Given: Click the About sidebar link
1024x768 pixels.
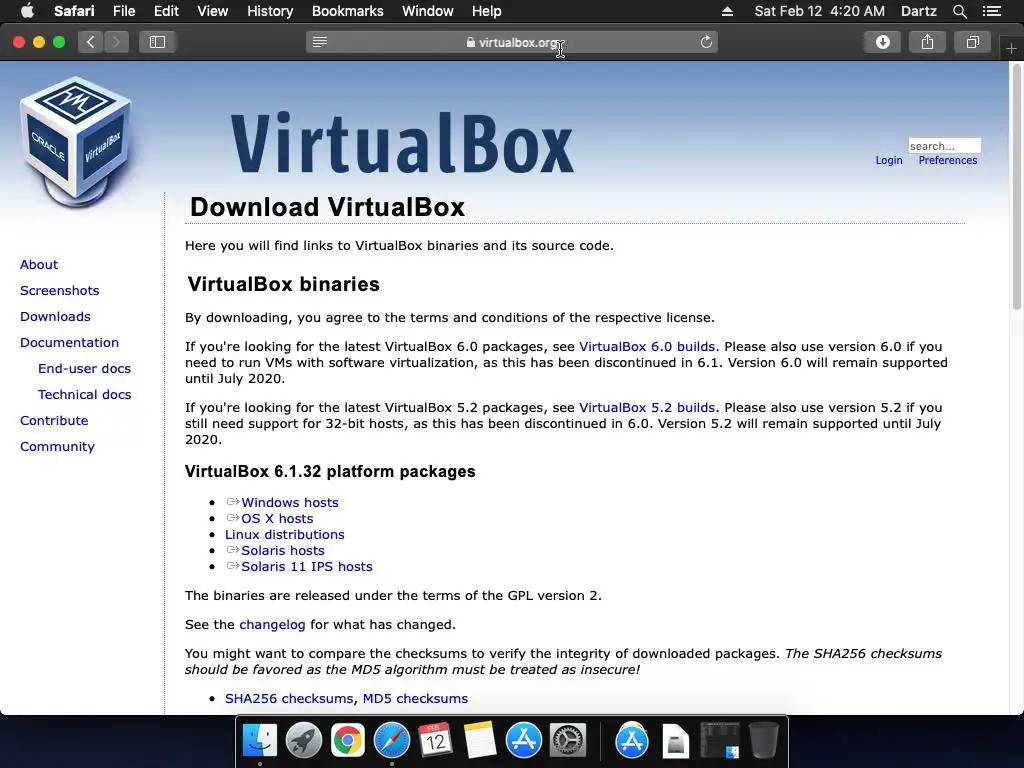Looking at the screenshot, I should coord(39,264).
